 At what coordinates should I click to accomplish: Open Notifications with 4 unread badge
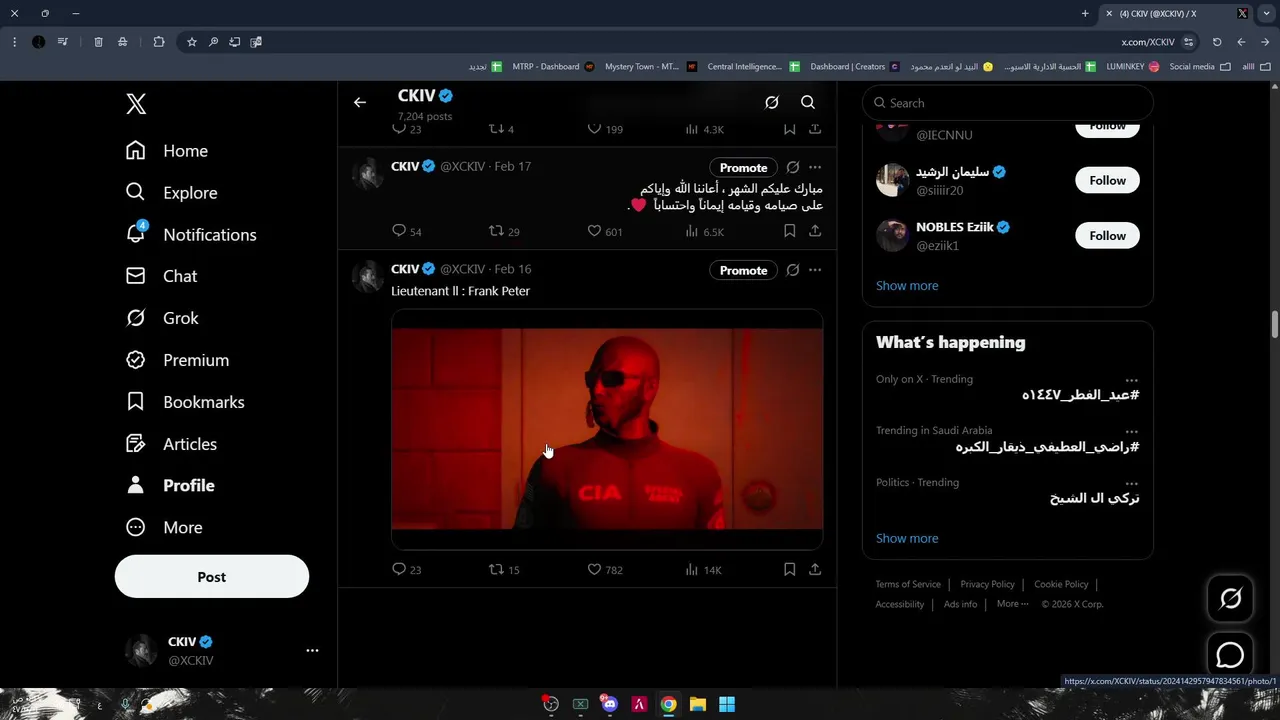tap(191, 235)
